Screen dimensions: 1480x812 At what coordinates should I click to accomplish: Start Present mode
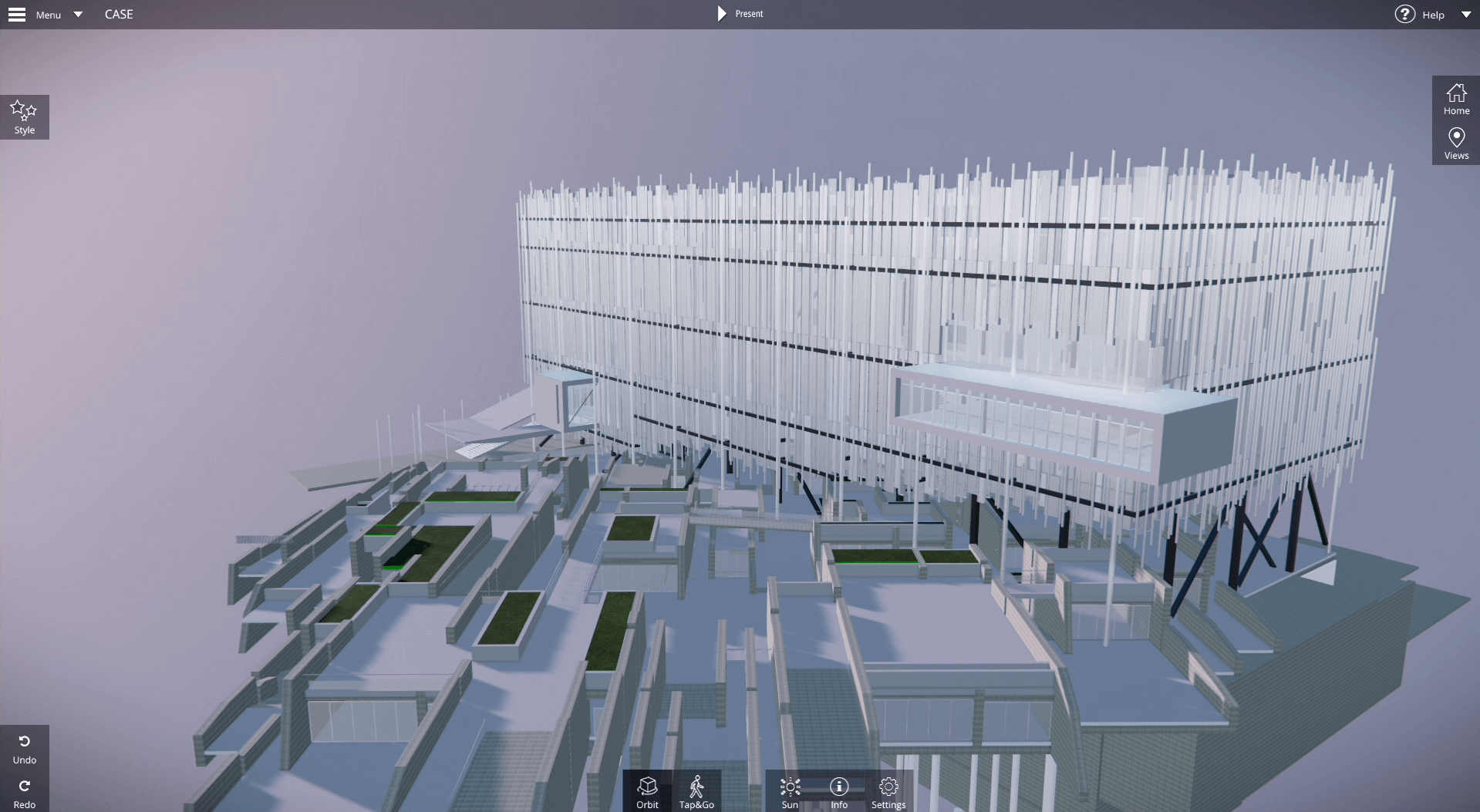pyautogui.click(x=739, y=13)
